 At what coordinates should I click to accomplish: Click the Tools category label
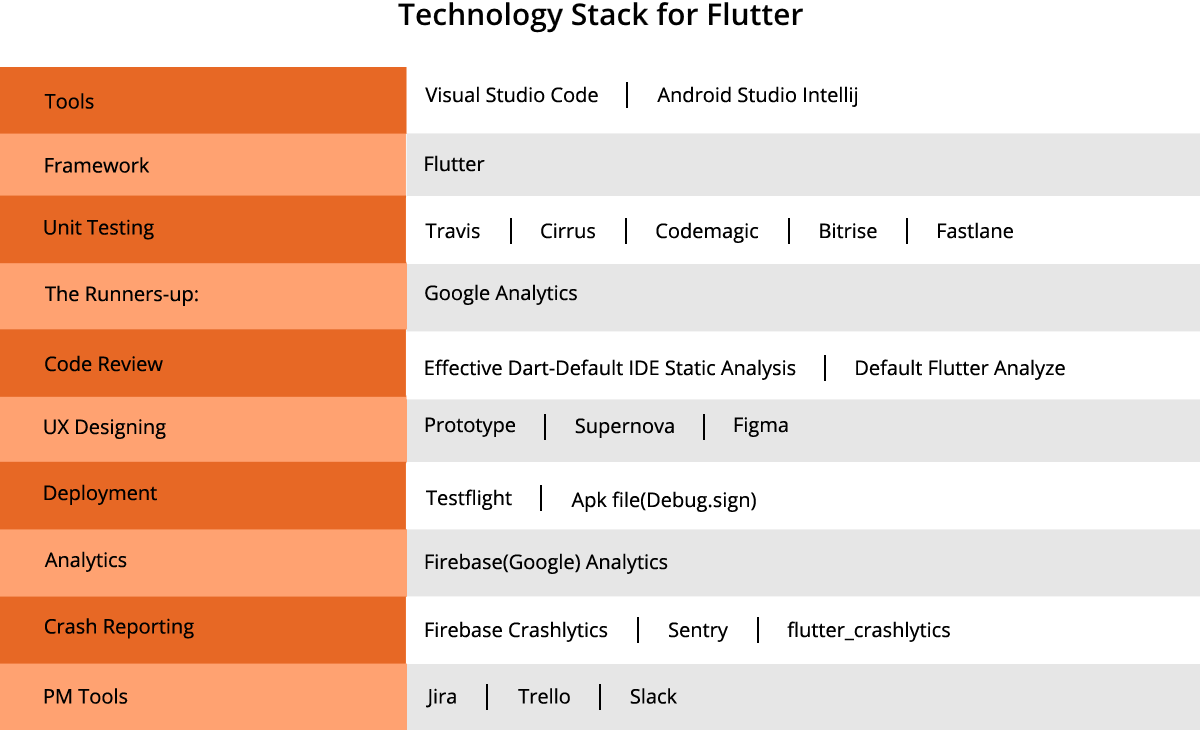click(69, 101)
